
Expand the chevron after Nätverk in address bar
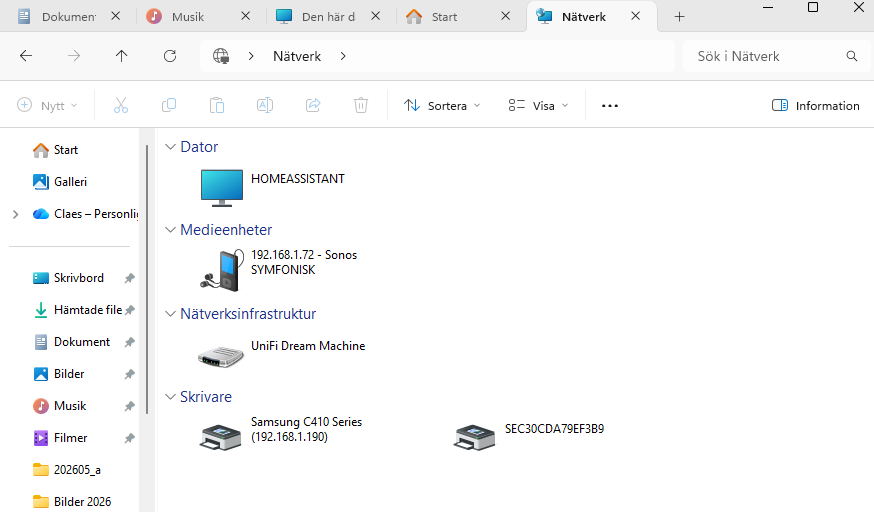[343, 56]
